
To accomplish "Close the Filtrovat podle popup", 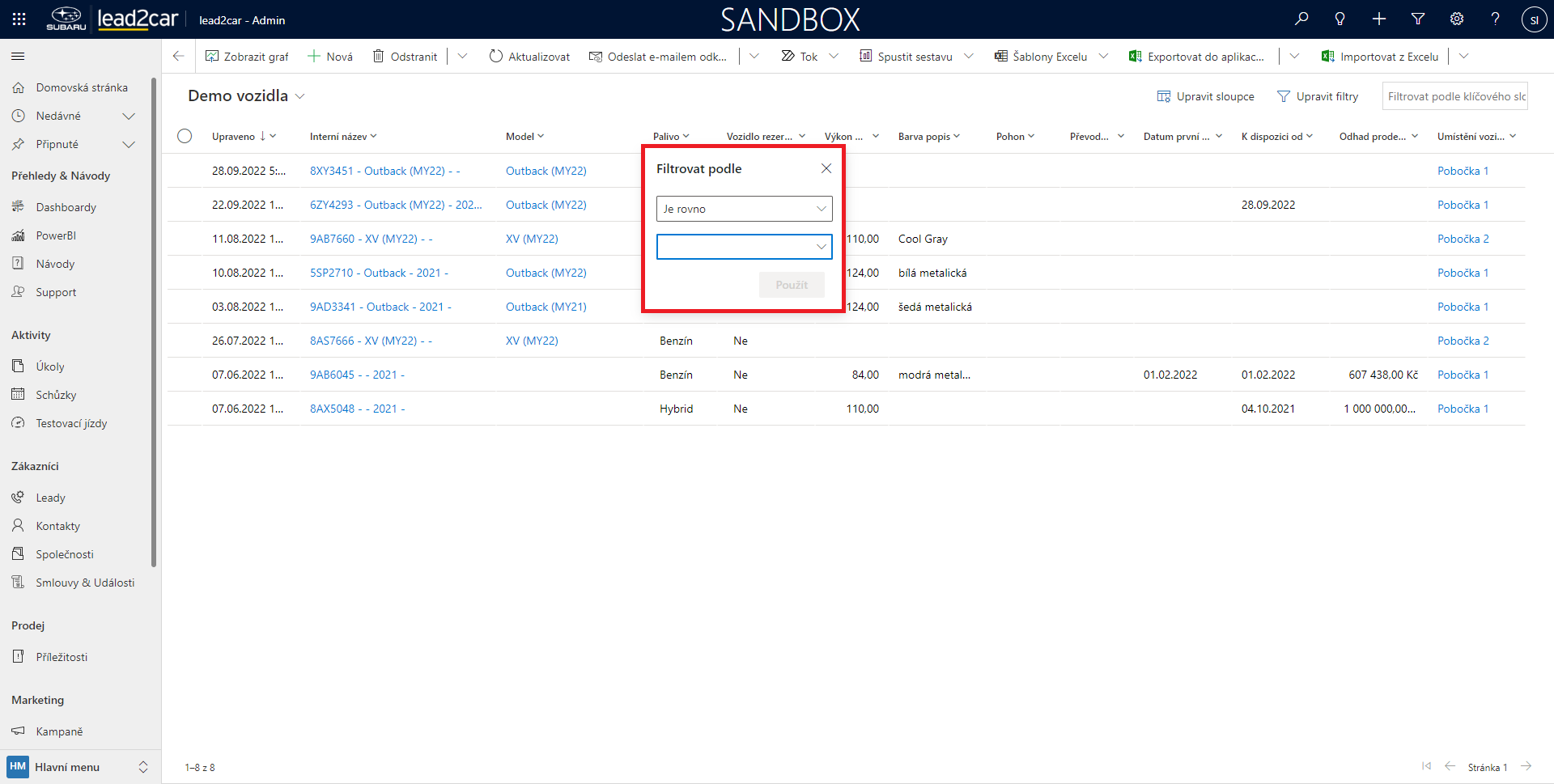I will pos(826,168).
